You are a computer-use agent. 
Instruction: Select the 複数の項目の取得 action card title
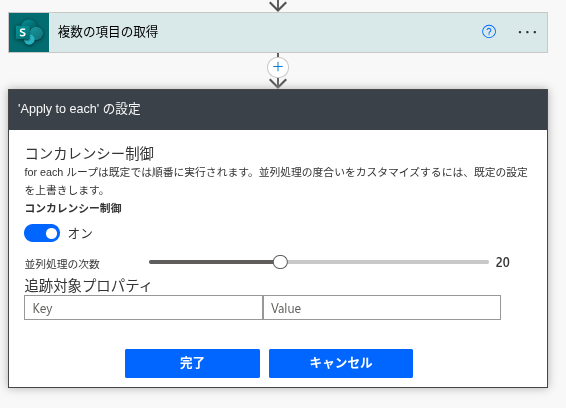[x=108, y=32]
